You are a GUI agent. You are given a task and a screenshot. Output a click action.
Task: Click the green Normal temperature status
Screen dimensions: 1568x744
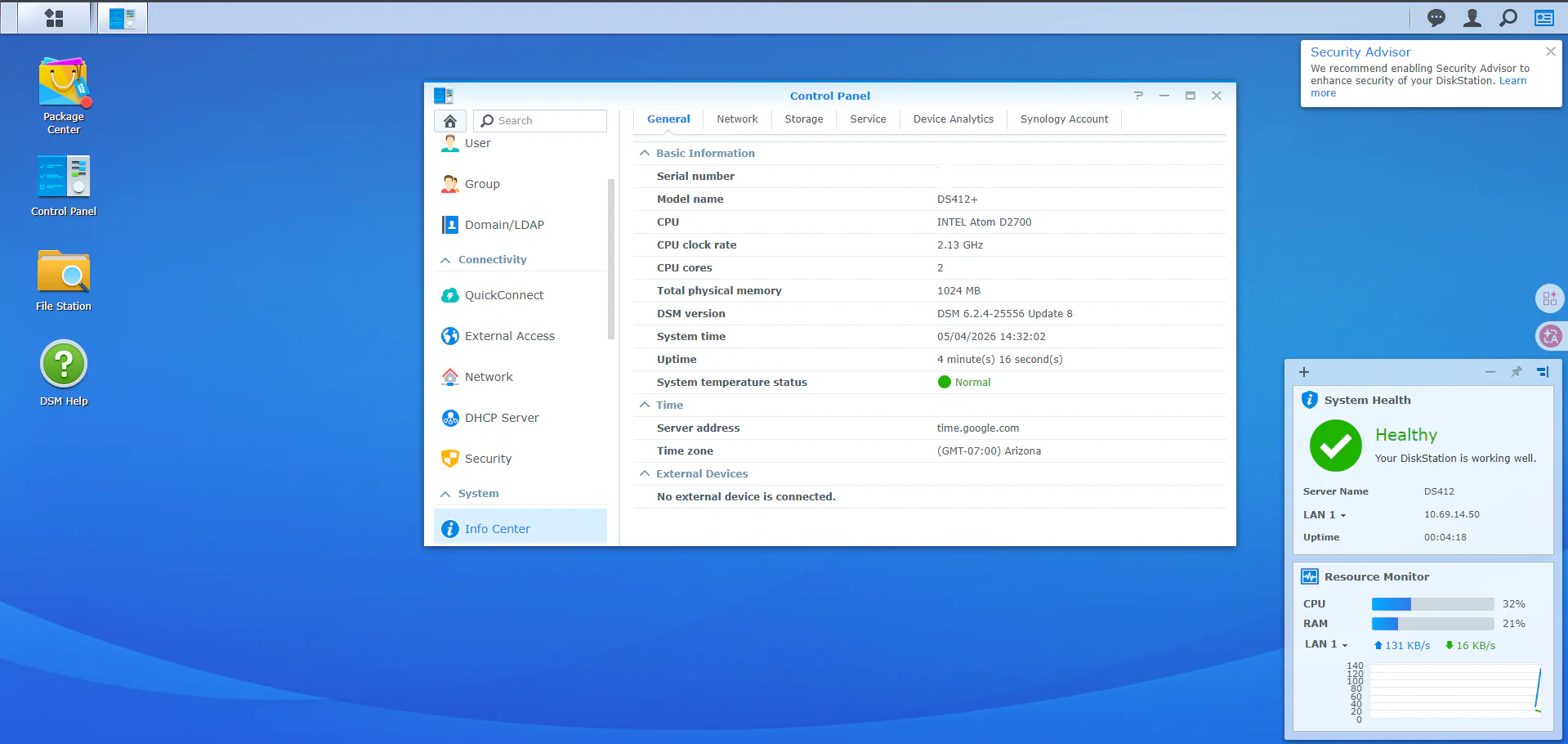(x=964, y=382)
